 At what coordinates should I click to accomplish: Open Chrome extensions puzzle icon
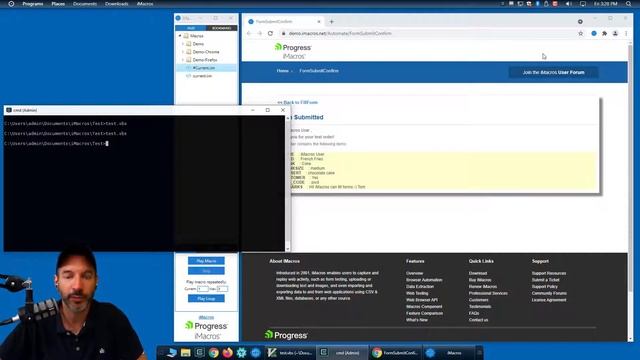click(x=604, y=33)
